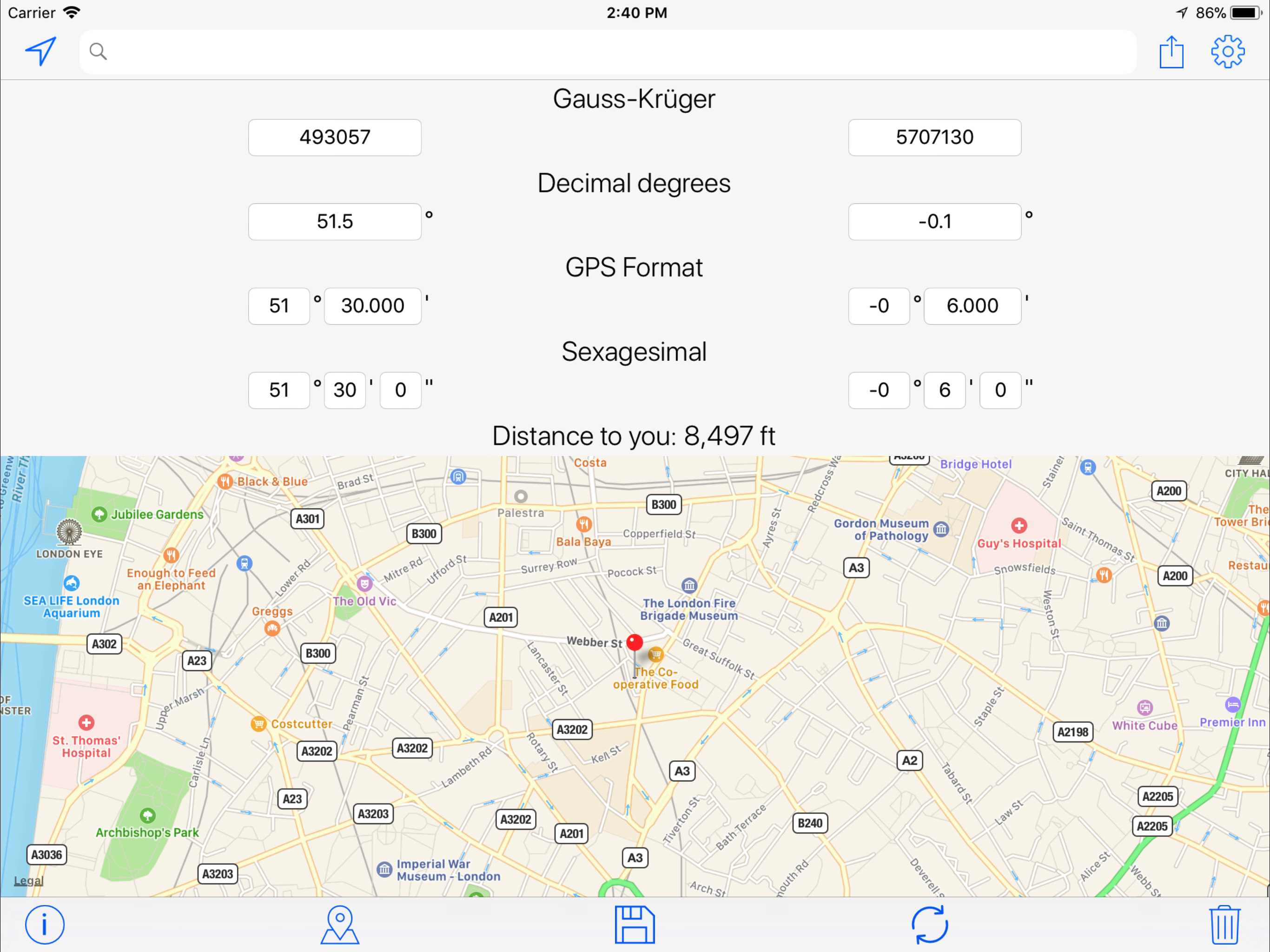Tap Premier Inn hotel icon

[1233, 705]
